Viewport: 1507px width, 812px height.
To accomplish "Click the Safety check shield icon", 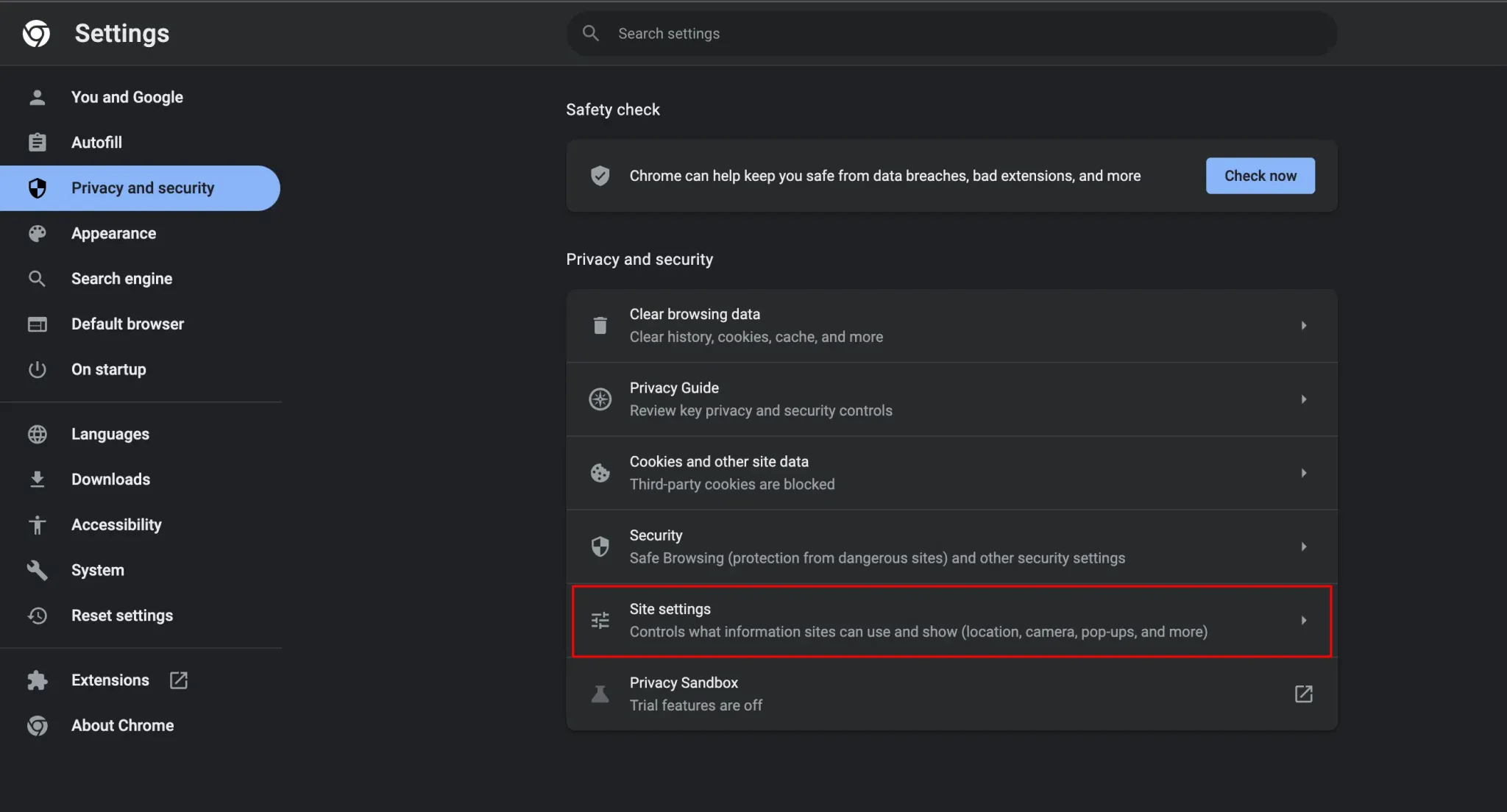I will (x=600, y=176).
